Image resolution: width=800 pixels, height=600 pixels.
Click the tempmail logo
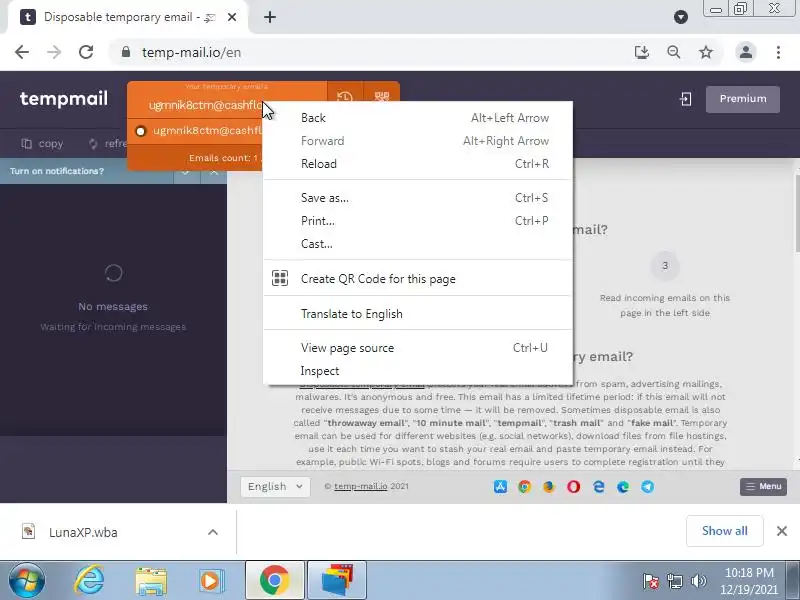click(64, 99)
